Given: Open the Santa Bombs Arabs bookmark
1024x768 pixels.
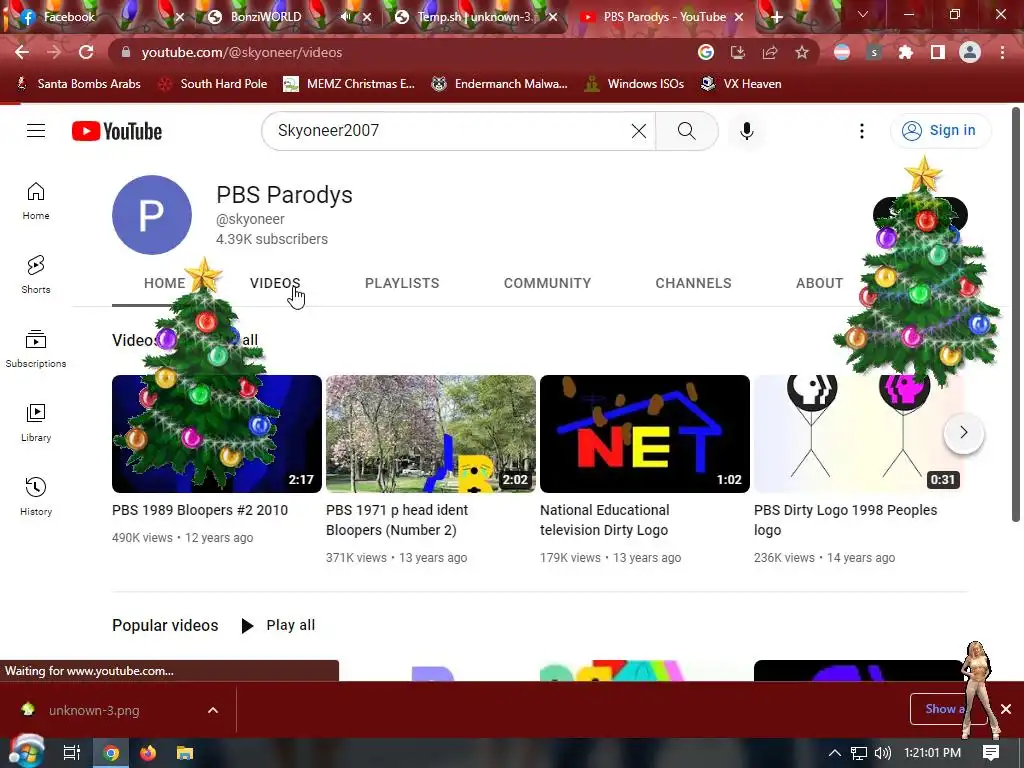Looking at the screenshot, I should [78, 84].
